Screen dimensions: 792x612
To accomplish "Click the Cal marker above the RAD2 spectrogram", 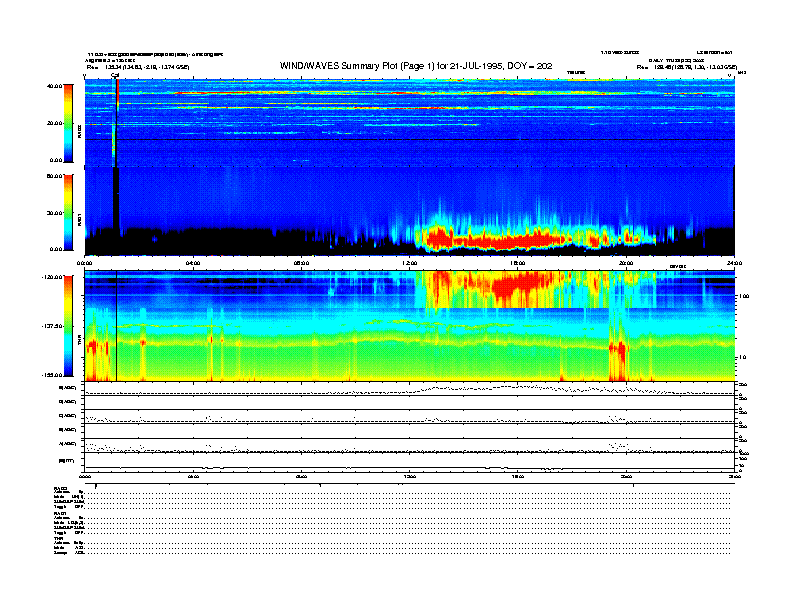I will [x=115, y=76].
